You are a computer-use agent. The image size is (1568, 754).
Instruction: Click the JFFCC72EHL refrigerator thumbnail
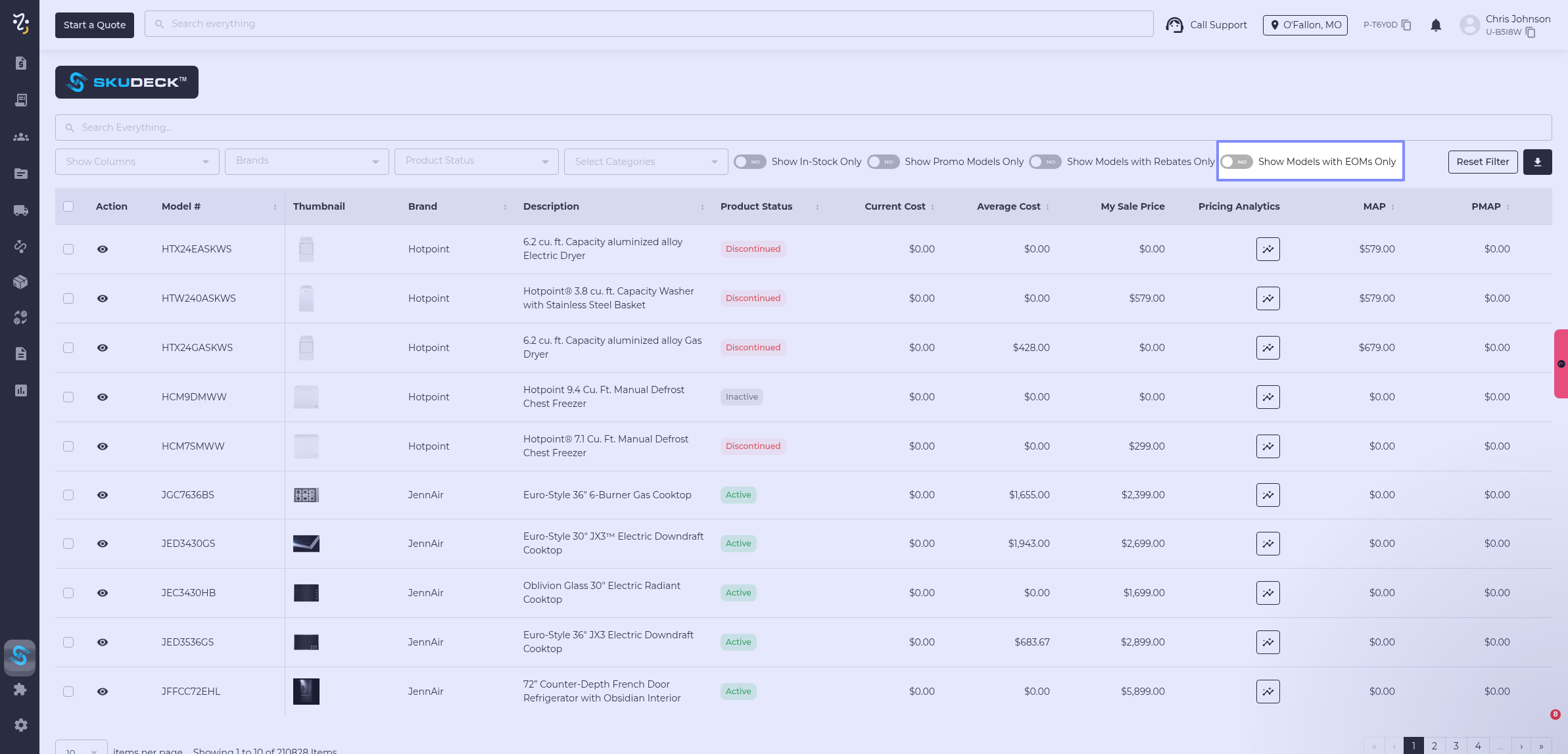point(306,692)
